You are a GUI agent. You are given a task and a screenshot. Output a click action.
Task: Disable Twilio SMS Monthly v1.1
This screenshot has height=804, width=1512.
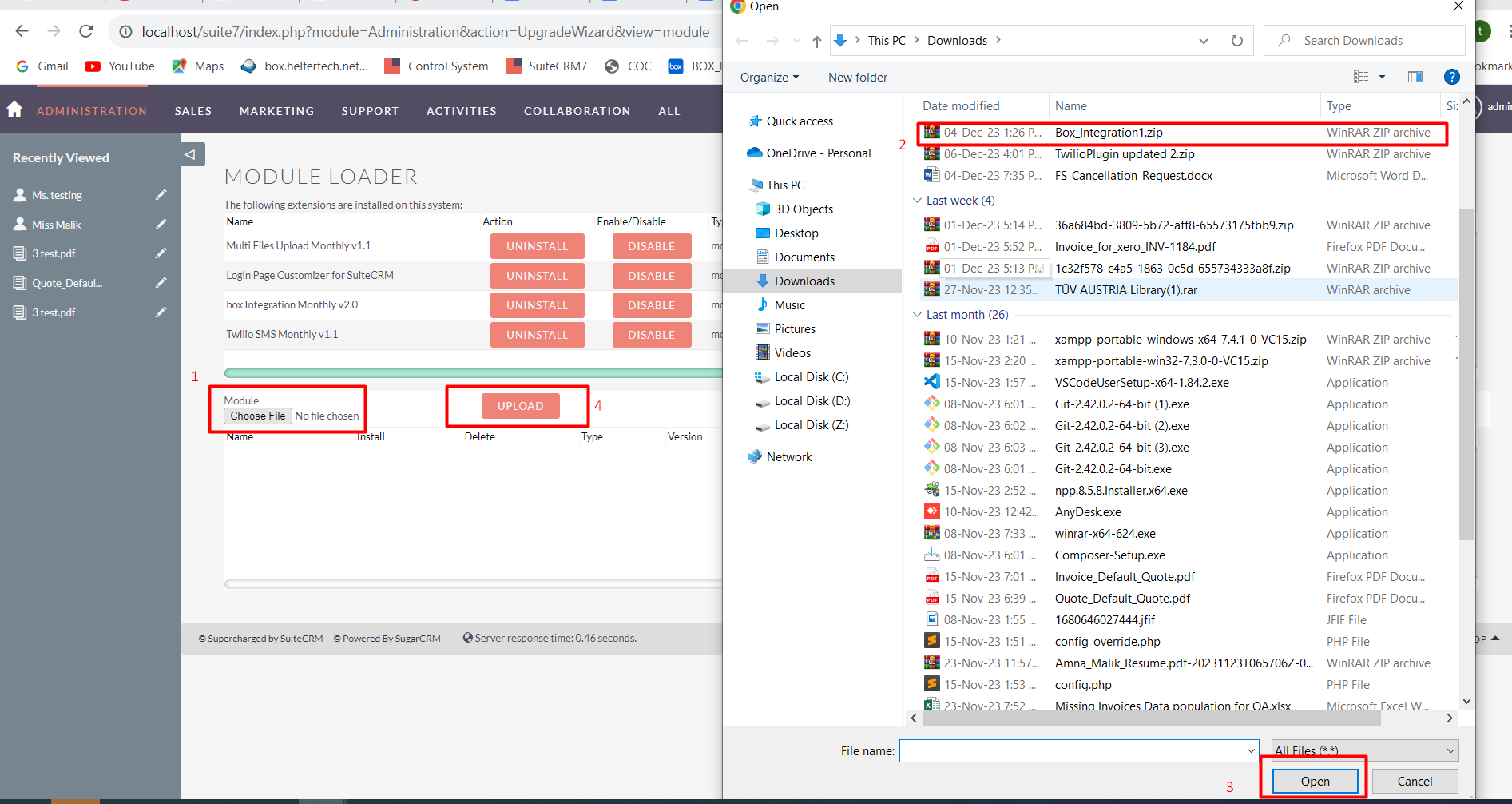click(x=651, y=335)
